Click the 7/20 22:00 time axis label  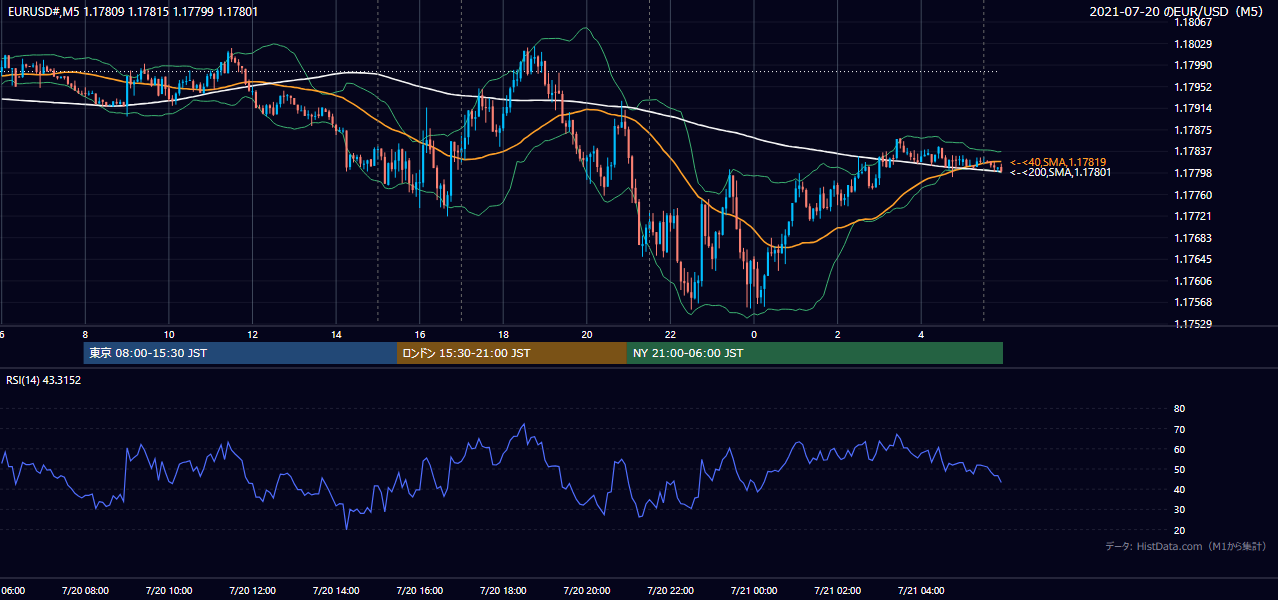coord(670,590)
